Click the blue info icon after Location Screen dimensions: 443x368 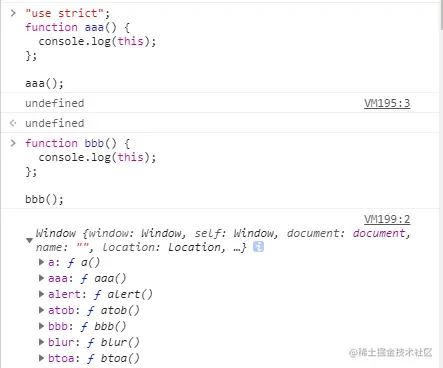(258, 247)
